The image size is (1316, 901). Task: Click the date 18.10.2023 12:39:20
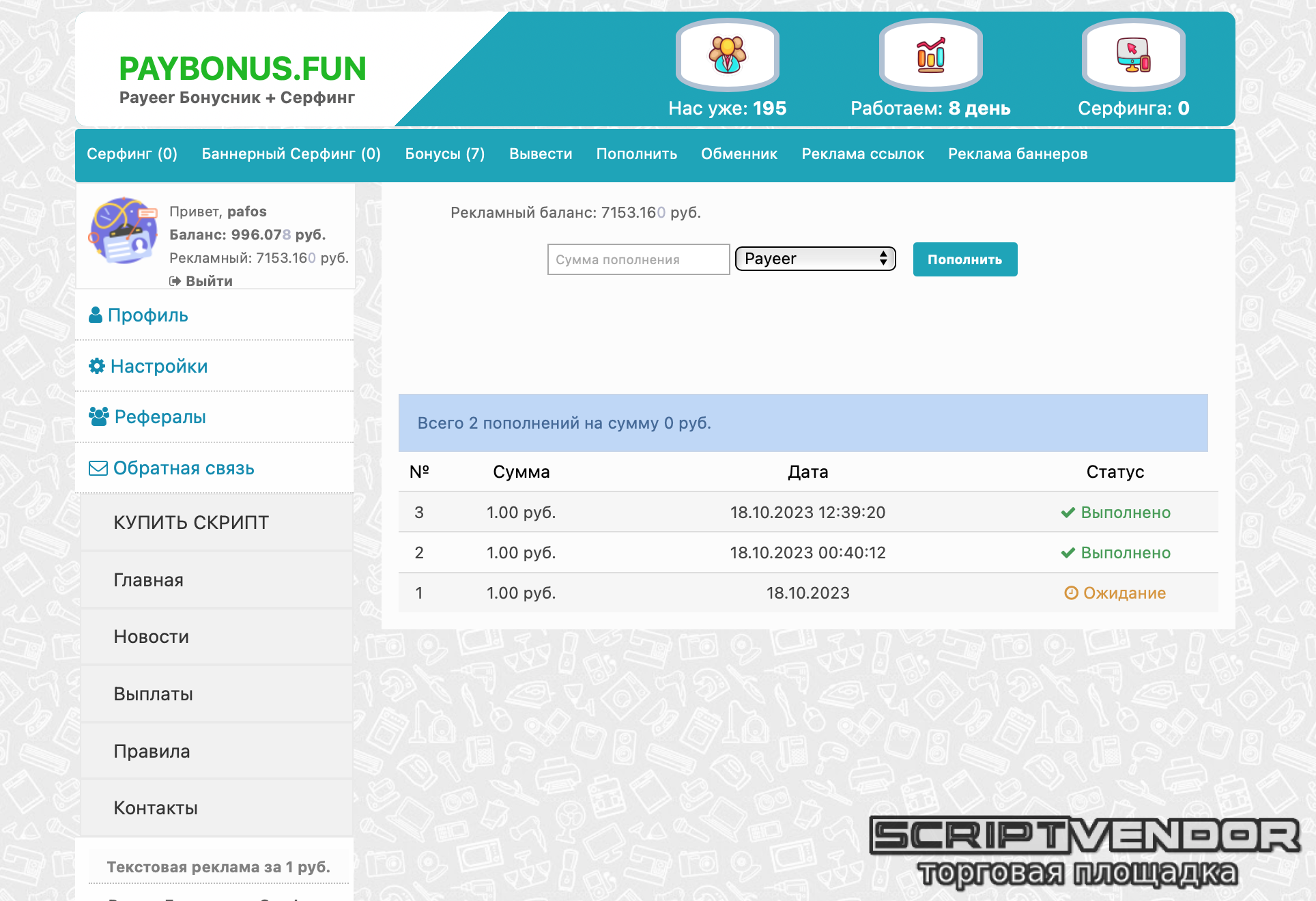(807, 513)
